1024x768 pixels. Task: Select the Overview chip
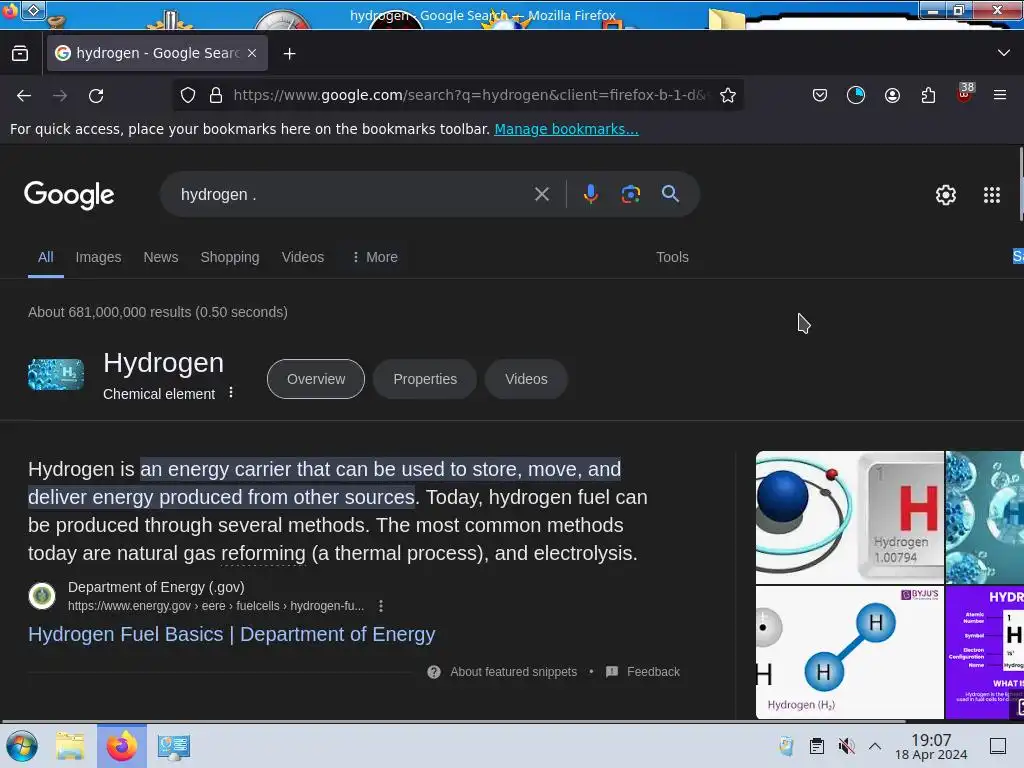point(315,379)
